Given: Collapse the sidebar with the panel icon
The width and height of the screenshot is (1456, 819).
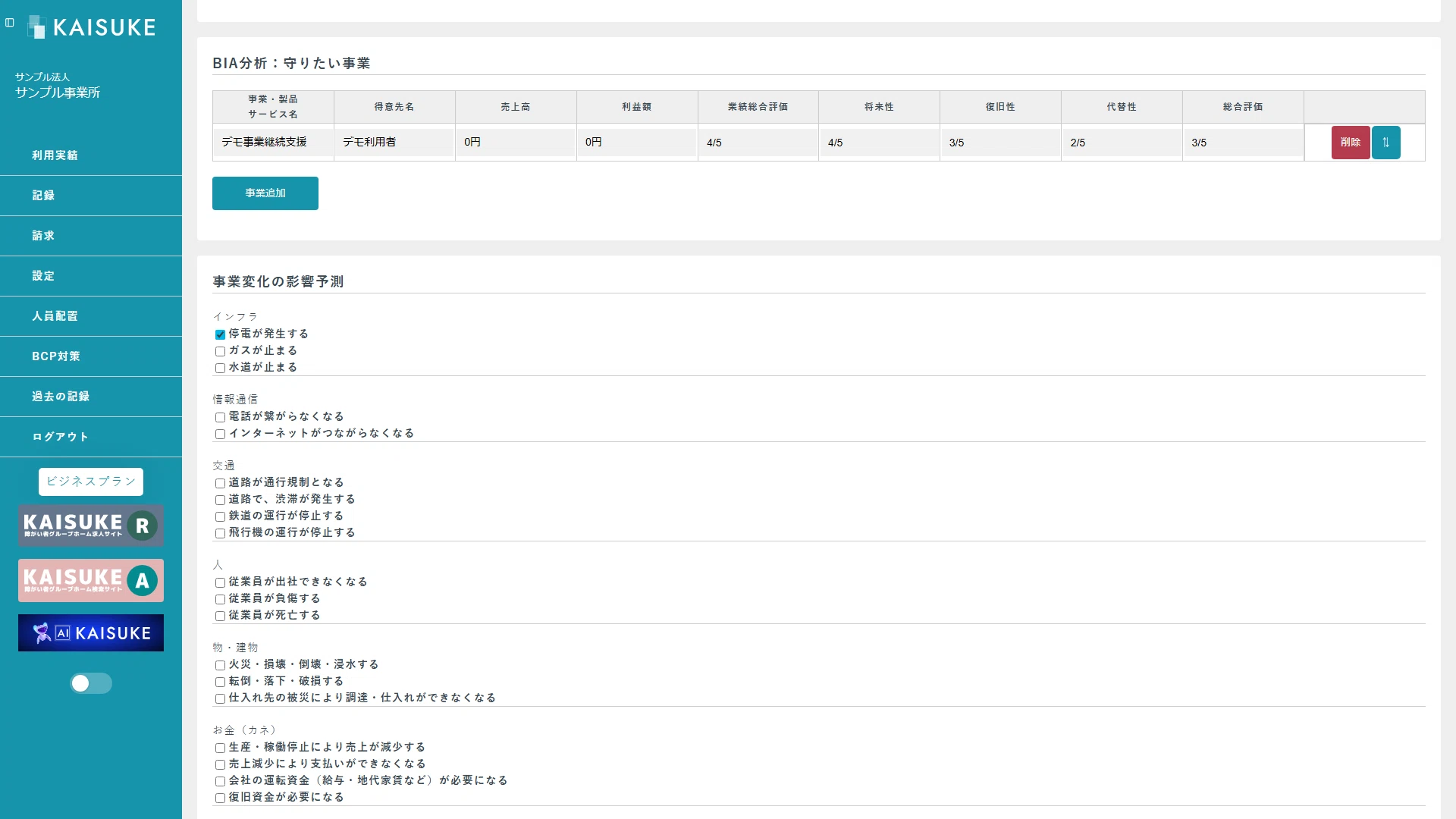Looking at the screenshot, I should [10, 23].
